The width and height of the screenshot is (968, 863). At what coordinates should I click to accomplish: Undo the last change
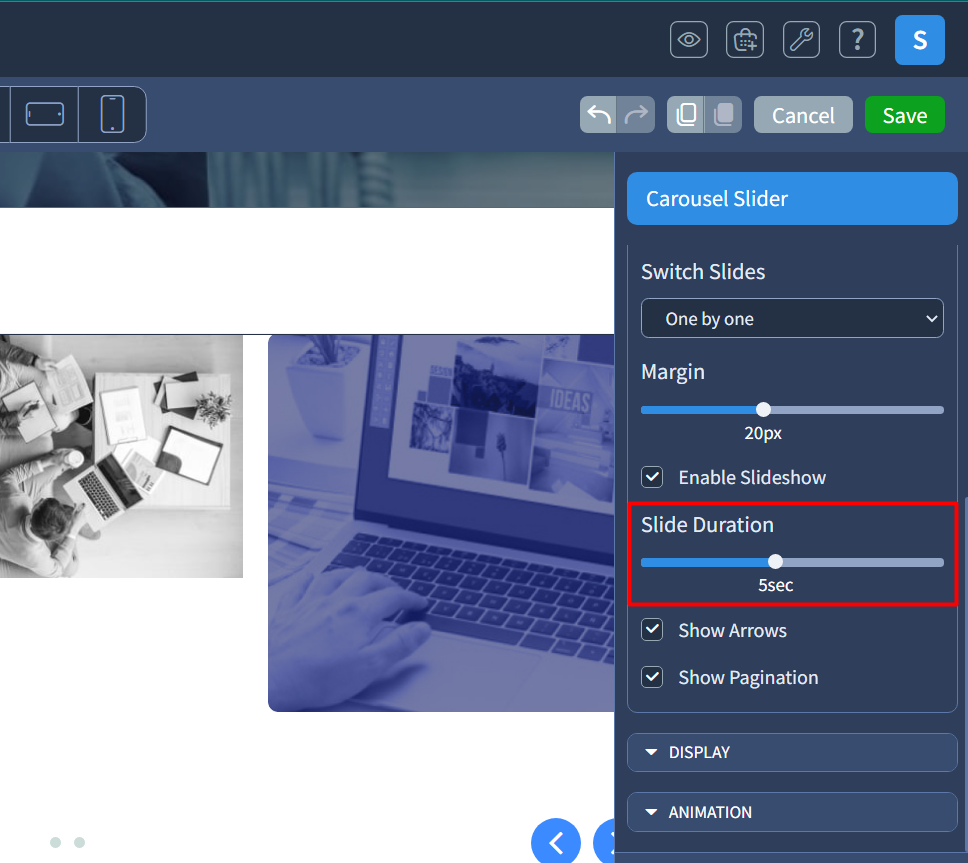point(597,114)
